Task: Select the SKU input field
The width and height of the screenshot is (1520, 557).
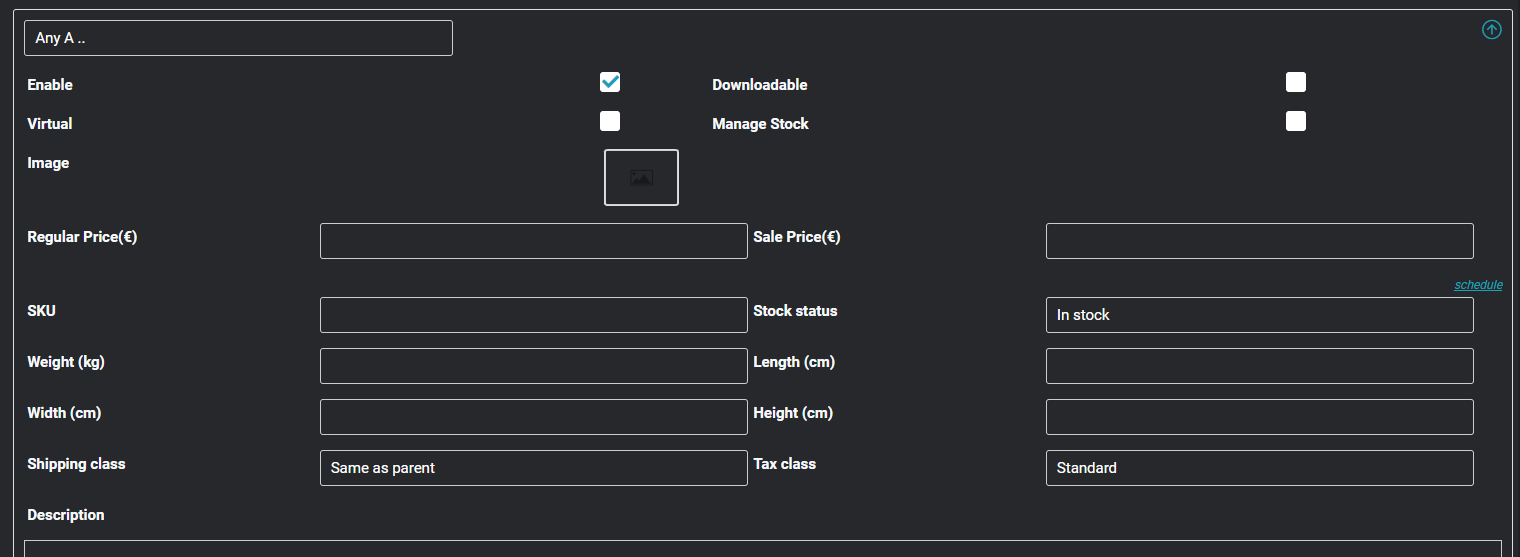Action: pyautogui.click(x=534, y=315)
